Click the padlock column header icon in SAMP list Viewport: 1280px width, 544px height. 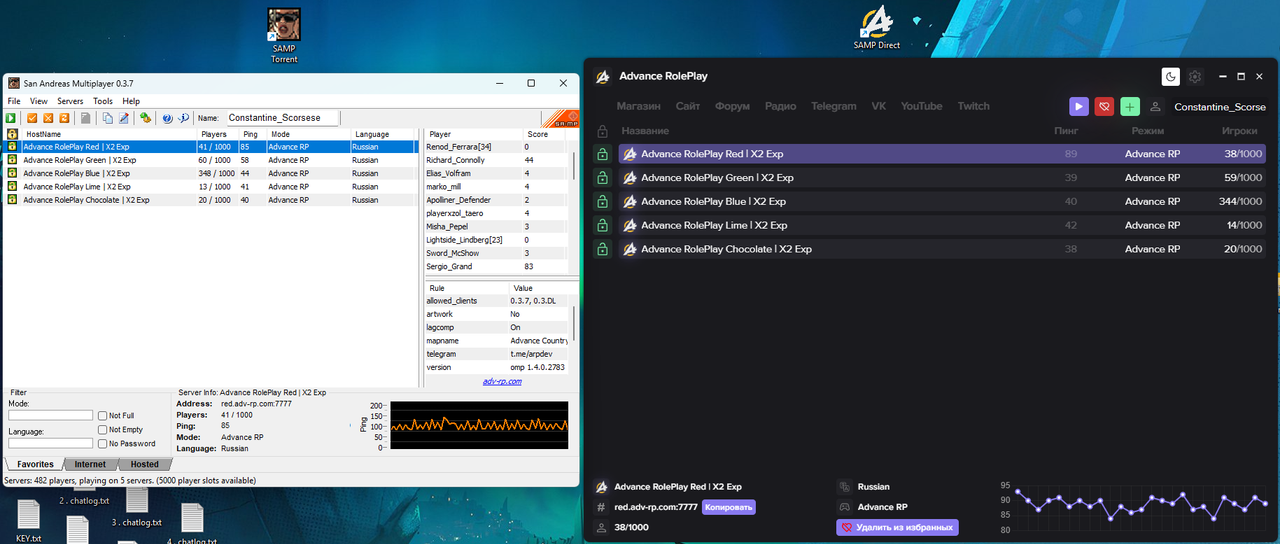(x=13, y=134)
